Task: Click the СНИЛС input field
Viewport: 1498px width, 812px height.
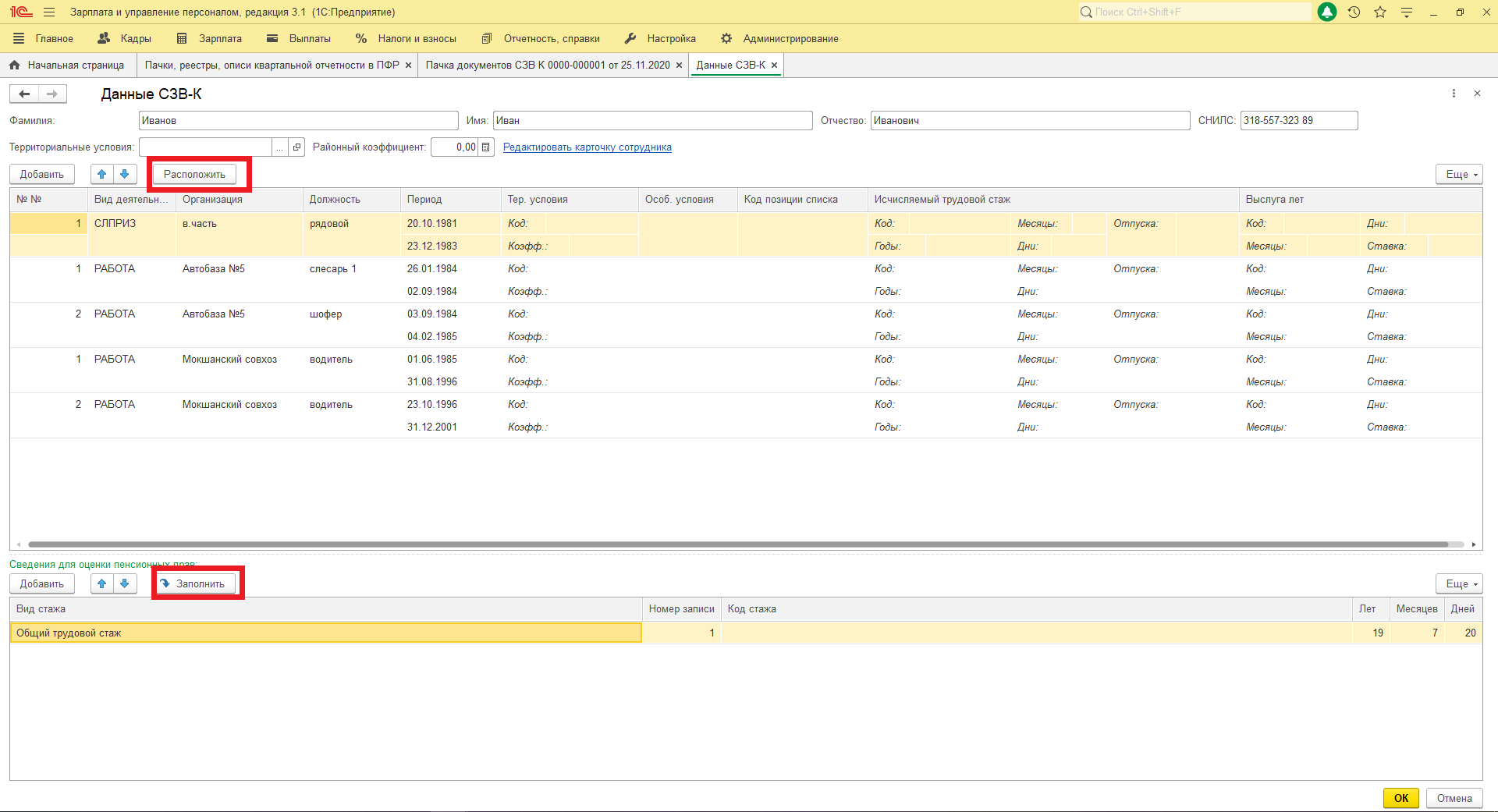Action: pyautogui.click(x=1298, y=120)
